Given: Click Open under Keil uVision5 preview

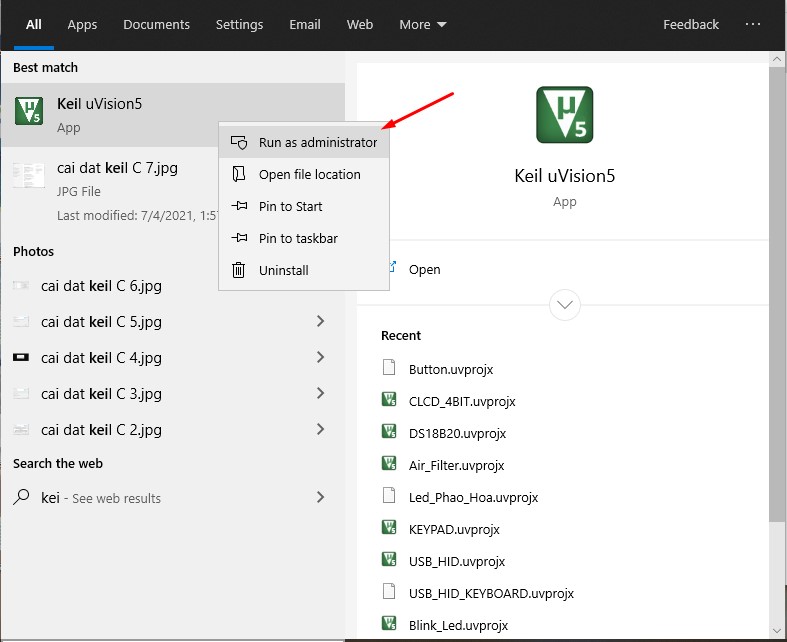Looking at the screenshot, I should 424,269.
